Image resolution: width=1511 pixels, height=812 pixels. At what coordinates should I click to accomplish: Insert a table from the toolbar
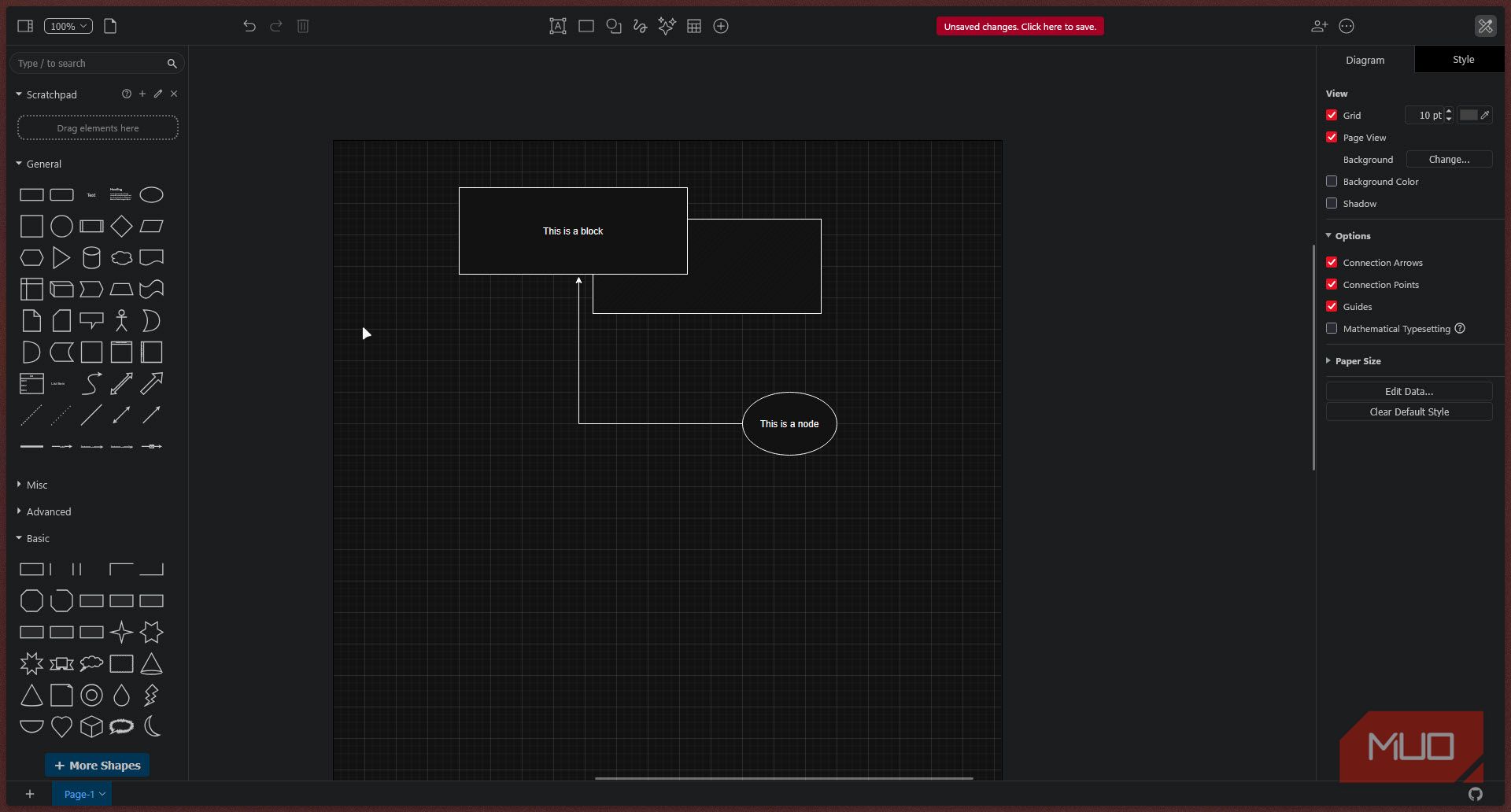(694, 26)
